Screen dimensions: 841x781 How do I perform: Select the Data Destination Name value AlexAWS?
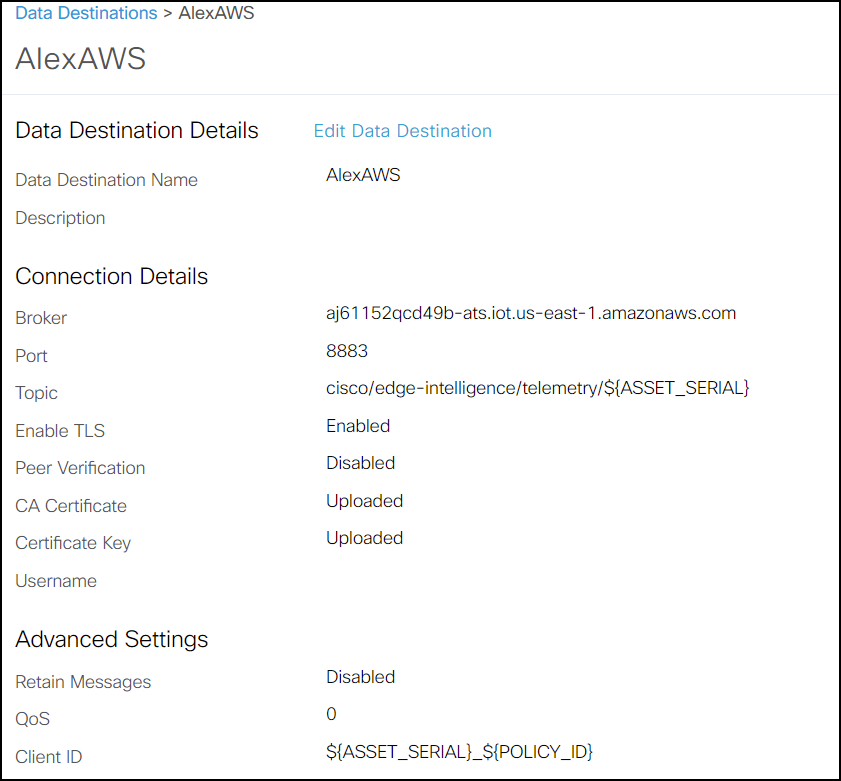tap(363, 175)
